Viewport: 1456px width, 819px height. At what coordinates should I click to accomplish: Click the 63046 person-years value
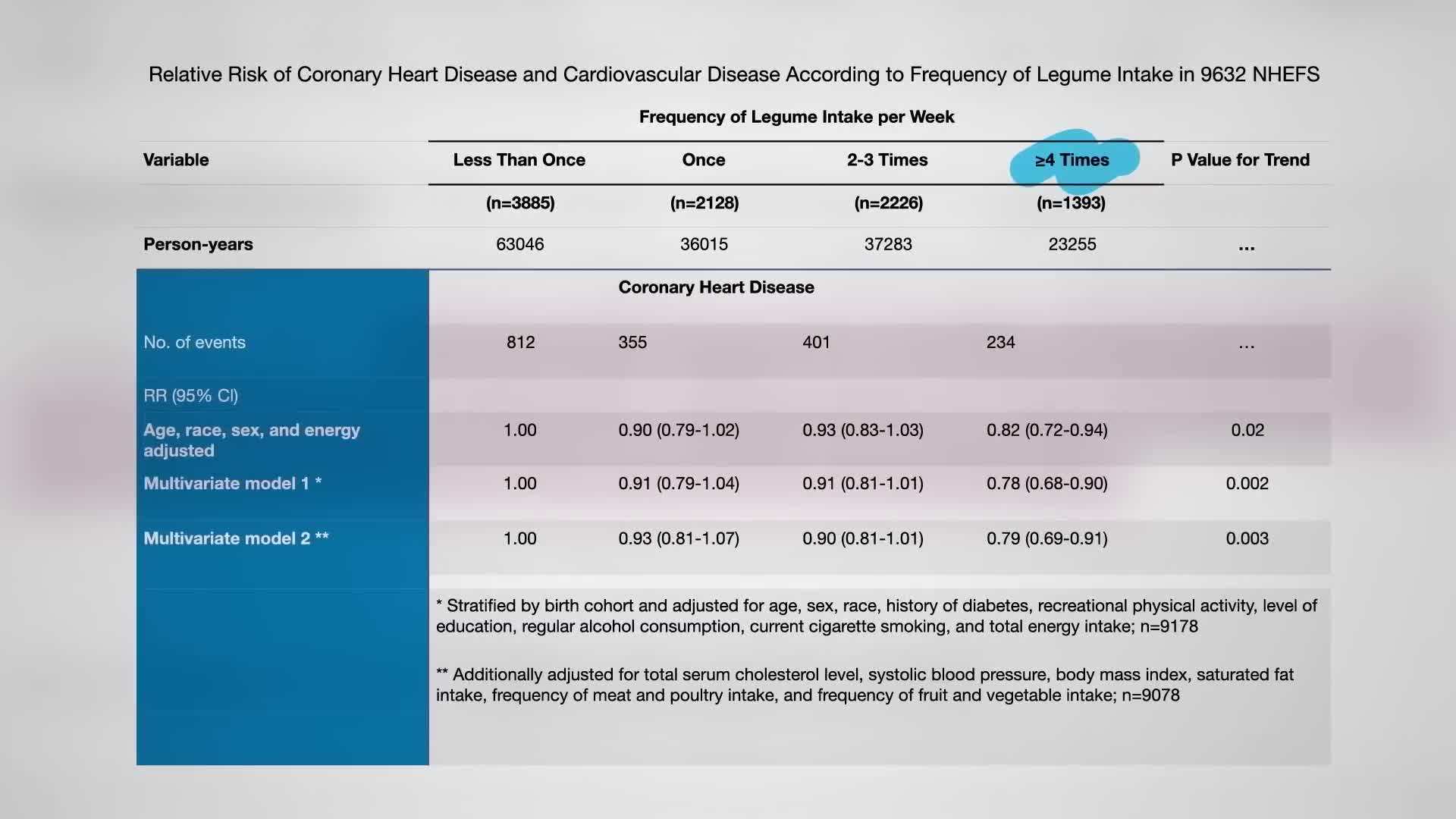pyautogui.click(x=519, y=244)
